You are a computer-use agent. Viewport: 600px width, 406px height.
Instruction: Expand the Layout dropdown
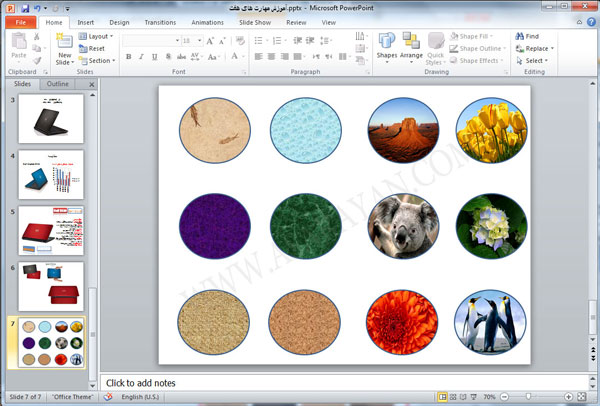[x=96, y=36]
